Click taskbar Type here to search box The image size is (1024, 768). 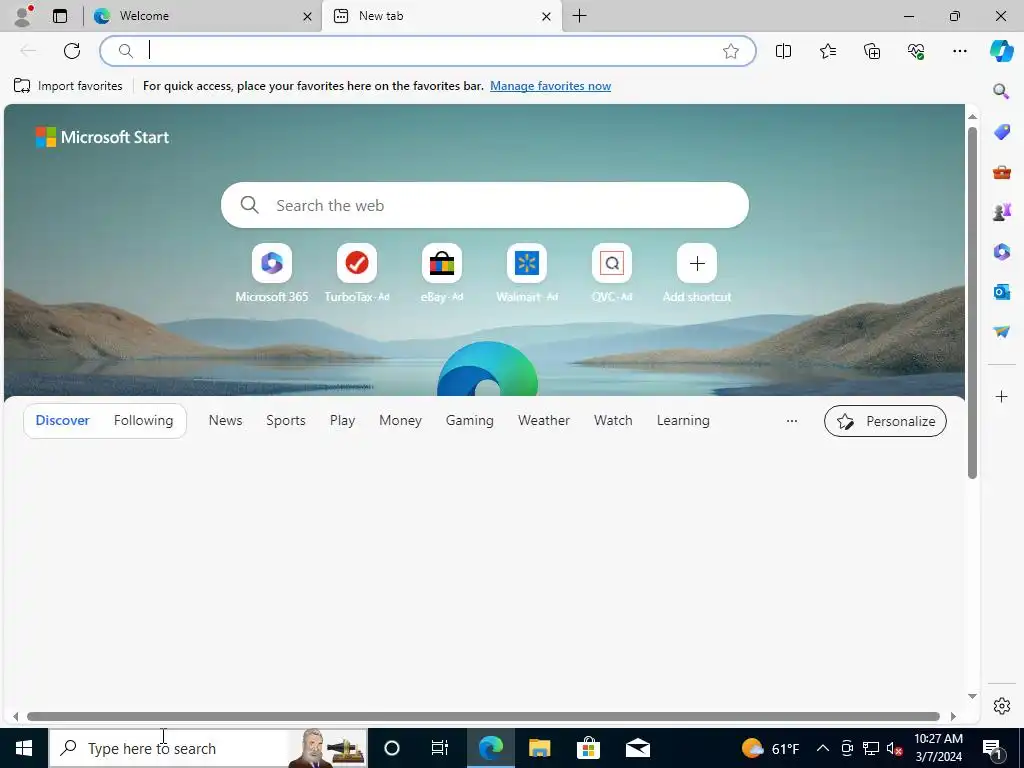click(x=208, y=748)
